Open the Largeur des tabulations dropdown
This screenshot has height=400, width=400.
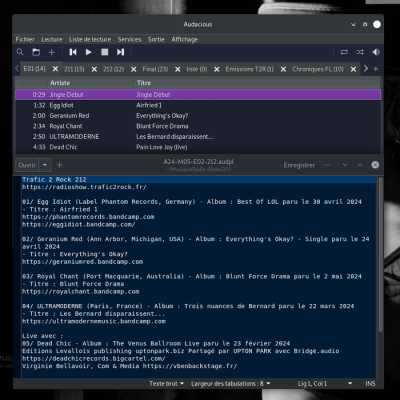pos(230,384)
